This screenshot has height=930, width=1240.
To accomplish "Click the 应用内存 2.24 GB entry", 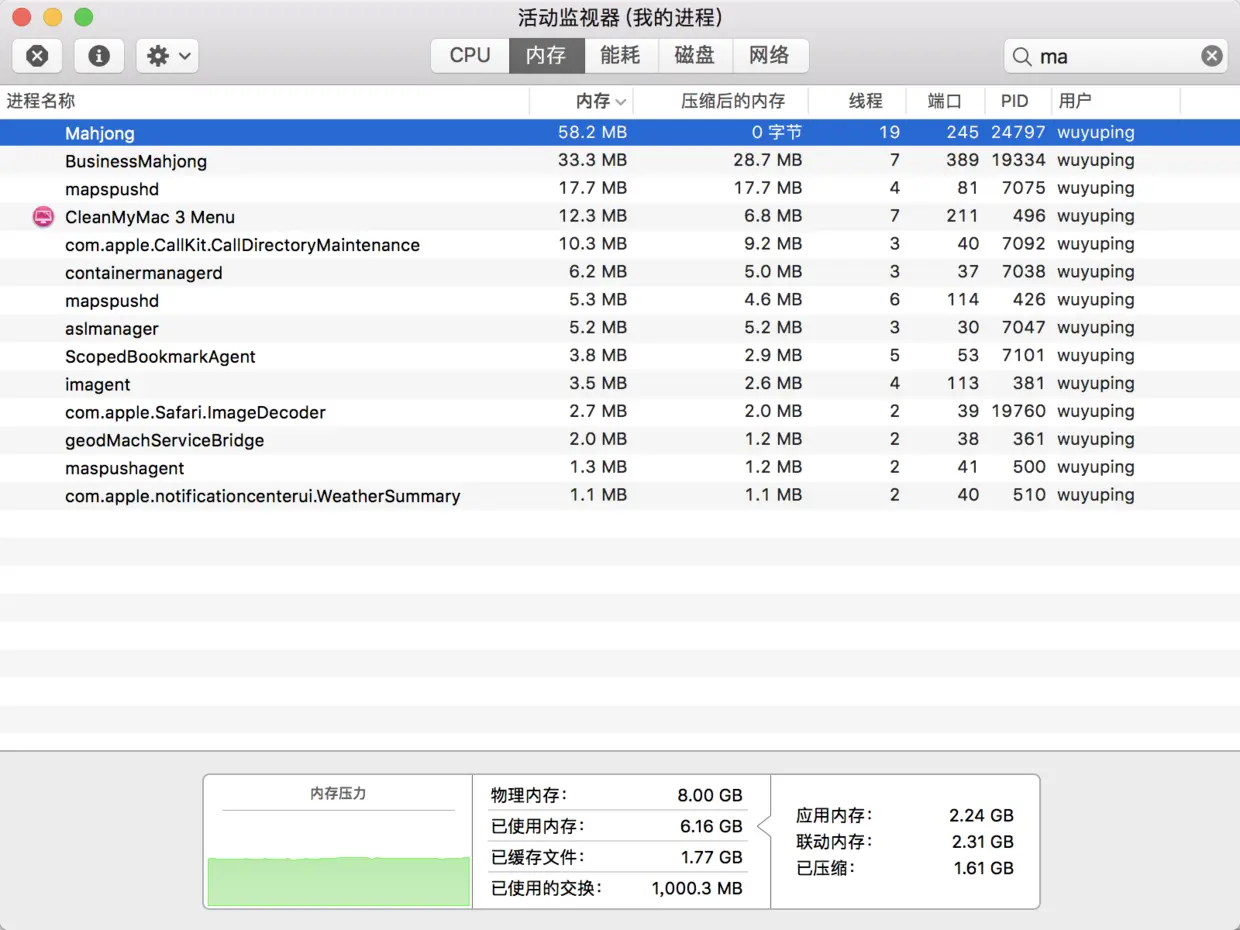I will tap(905, 815).
